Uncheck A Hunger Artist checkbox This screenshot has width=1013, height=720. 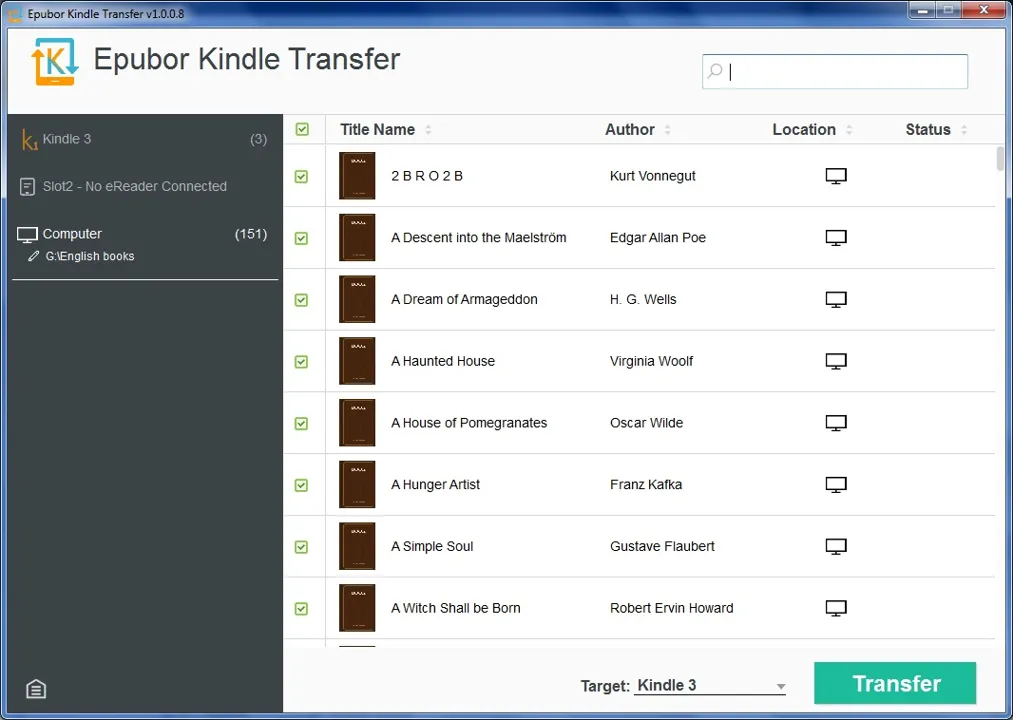coord(302,485)
